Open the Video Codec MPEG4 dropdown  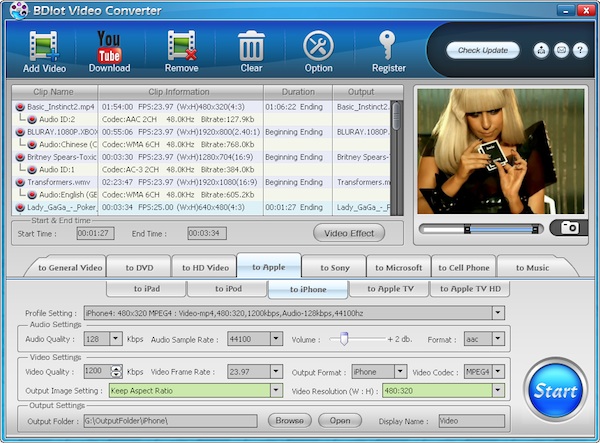tap(498, 371)
